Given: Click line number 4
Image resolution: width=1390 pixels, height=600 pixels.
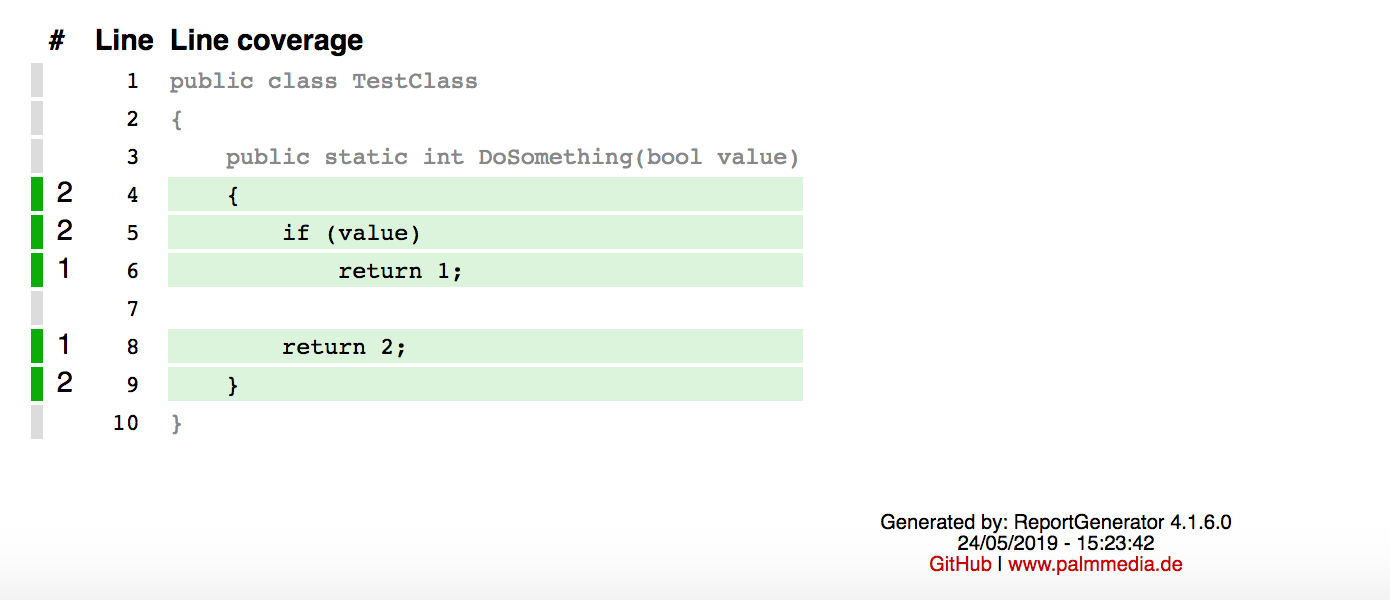Looking at the screenshot, I should click(x=133, y=195).
